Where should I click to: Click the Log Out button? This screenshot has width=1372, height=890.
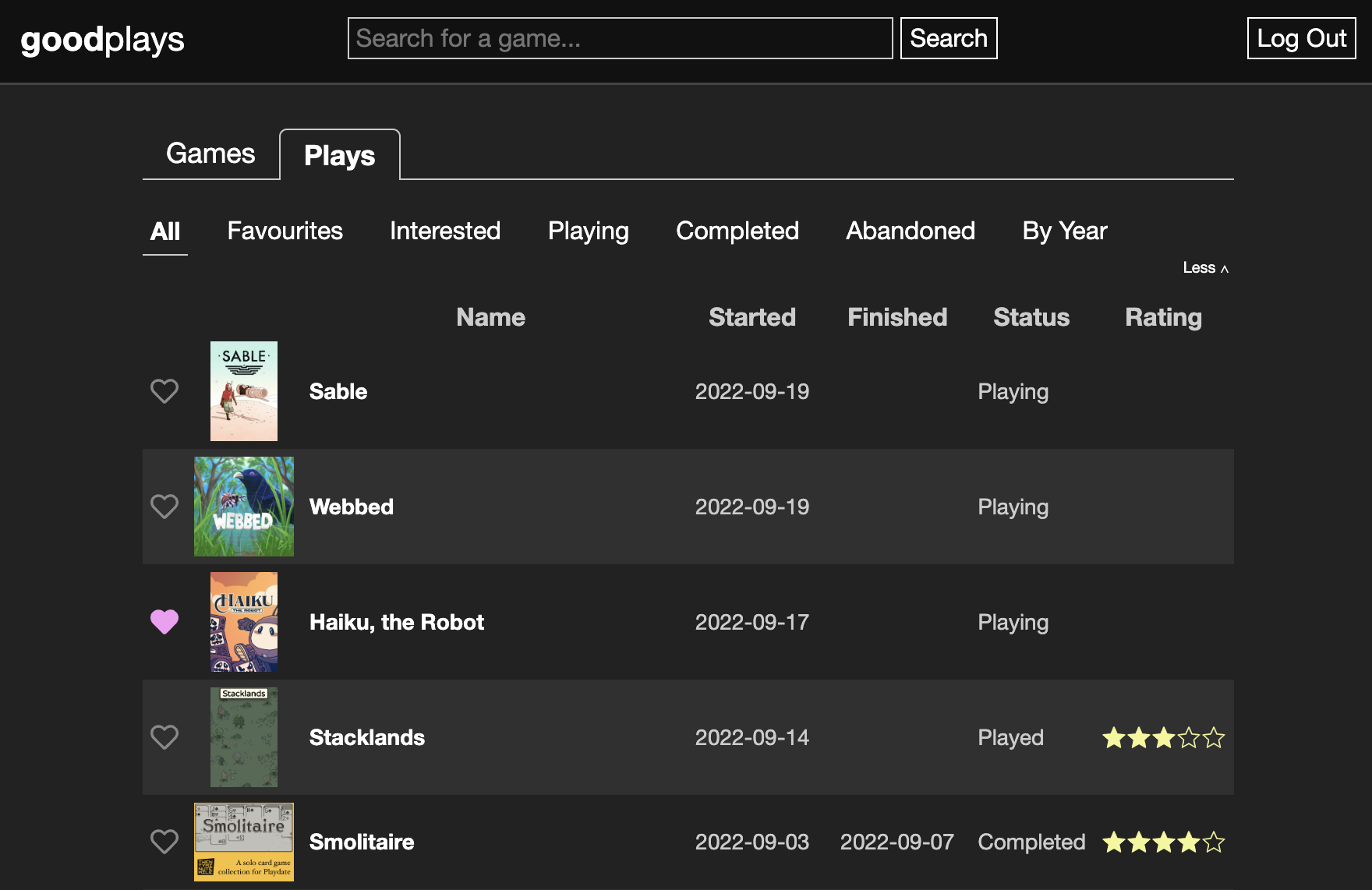point(1301,38)
